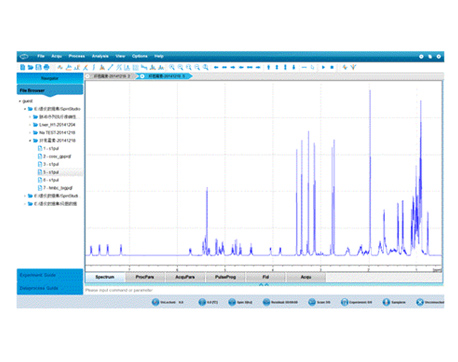The width and height of the screenshot is (458, 362).
Task: Click the open folder toolbar icon
Action: pyautogui.click(x=30, y=67)
